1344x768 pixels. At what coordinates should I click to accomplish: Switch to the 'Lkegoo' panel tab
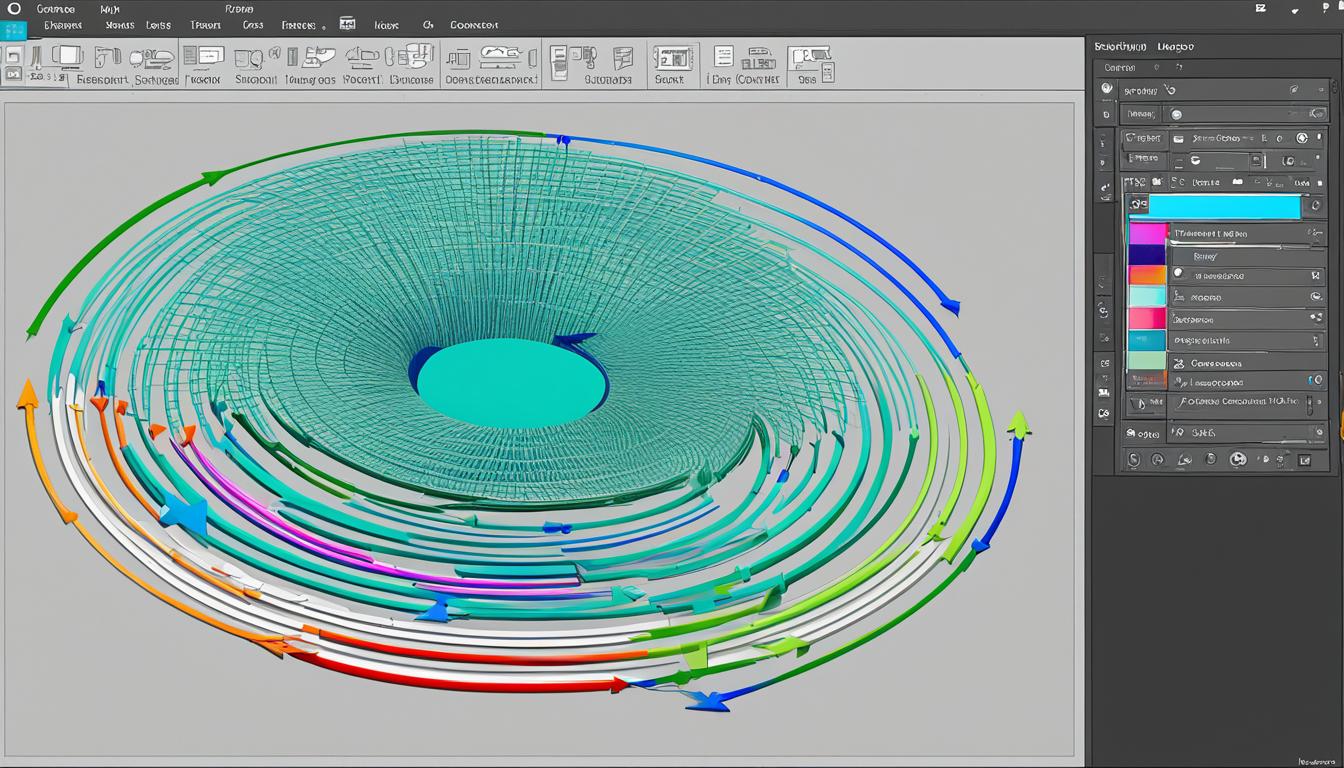[1175, 46]
